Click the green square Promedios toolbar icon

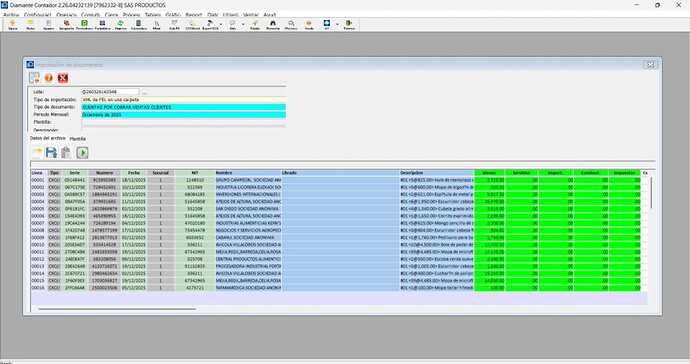(84, 23)
